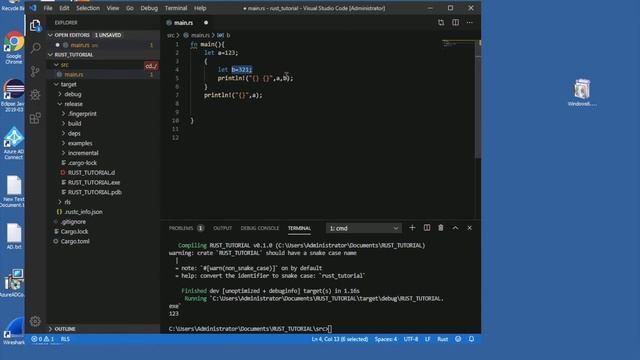This screenshot has width=640, height=360.
Task: Click Spaces: 4 indentation setting
Action: [x=386, y=339]
